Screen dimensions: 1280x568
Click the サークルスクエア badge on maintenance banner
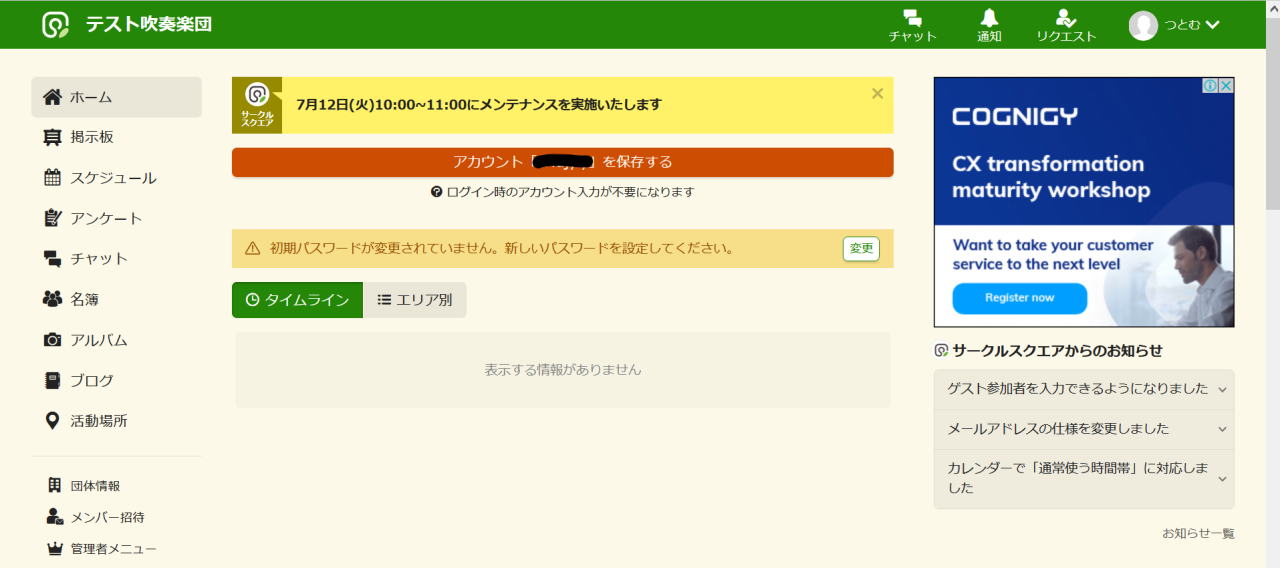click(257, 105)
